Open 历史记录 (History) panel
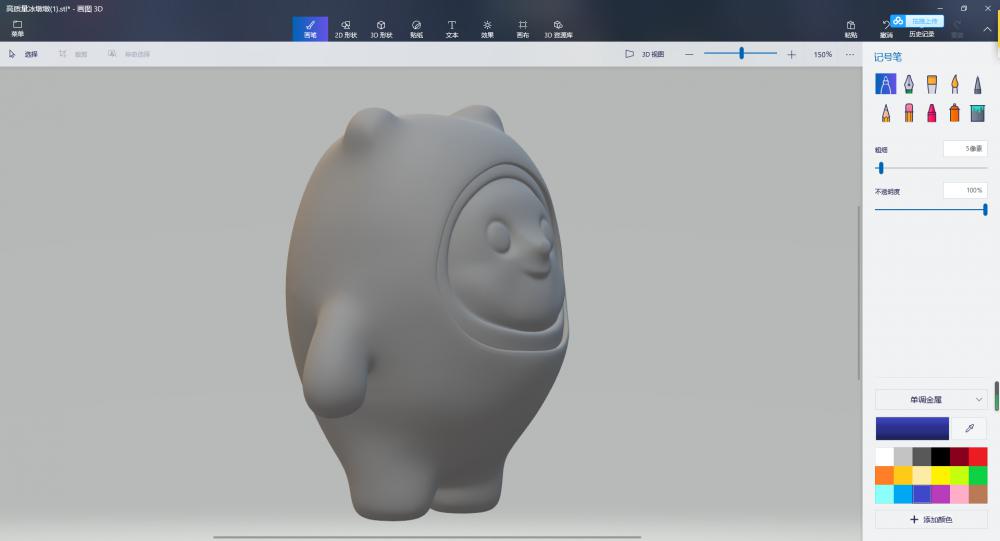 coord(922,33)
